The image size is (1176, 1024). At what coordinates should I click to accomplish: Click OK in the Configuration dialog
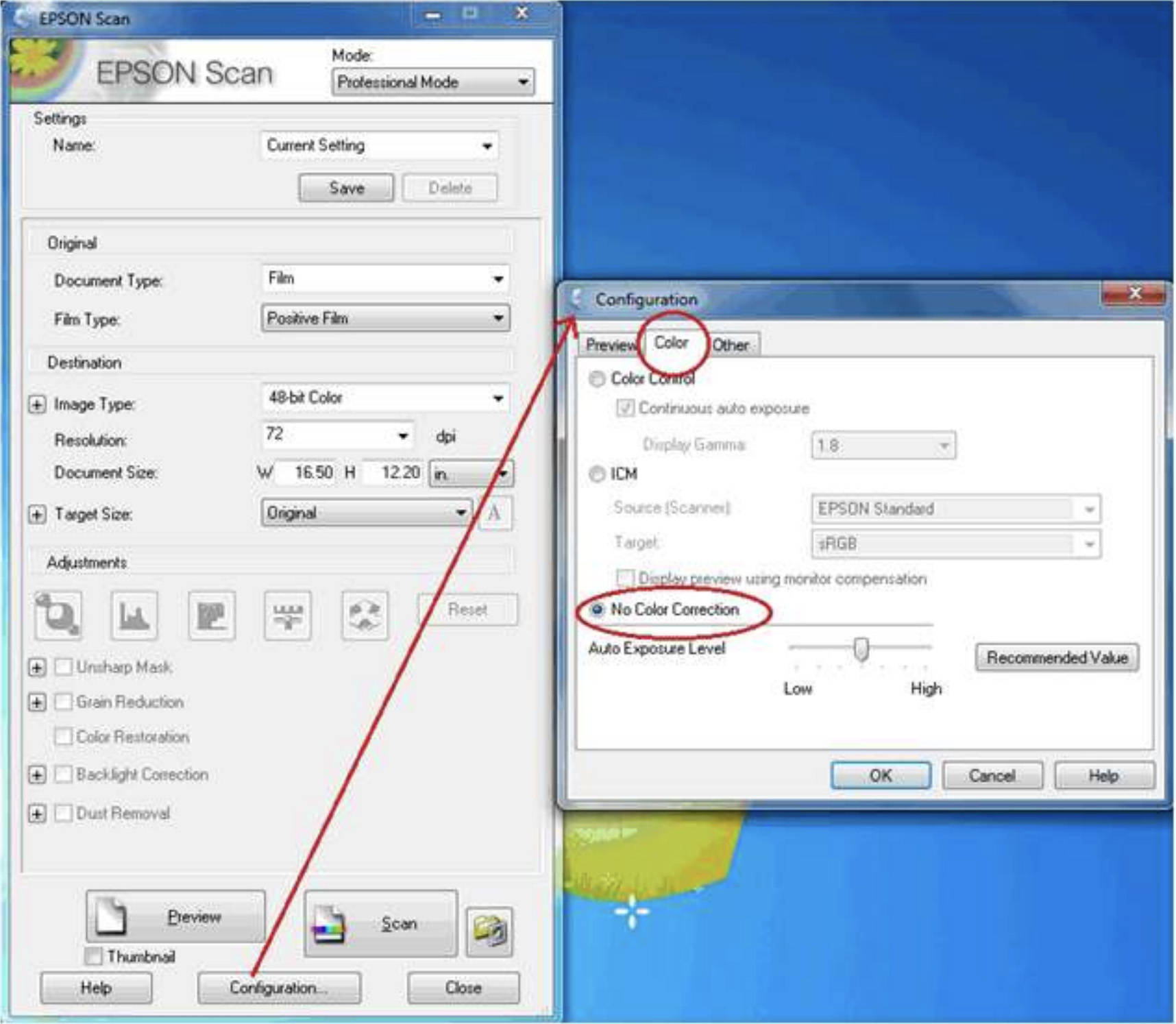coord(881,775)
